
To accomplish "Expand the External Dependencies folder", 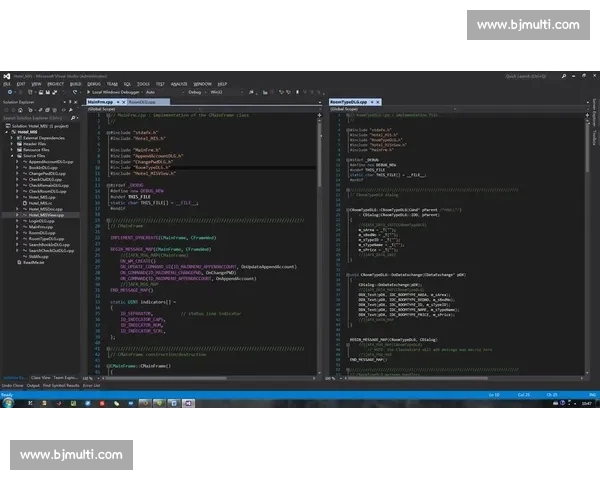I will [12, 138].
